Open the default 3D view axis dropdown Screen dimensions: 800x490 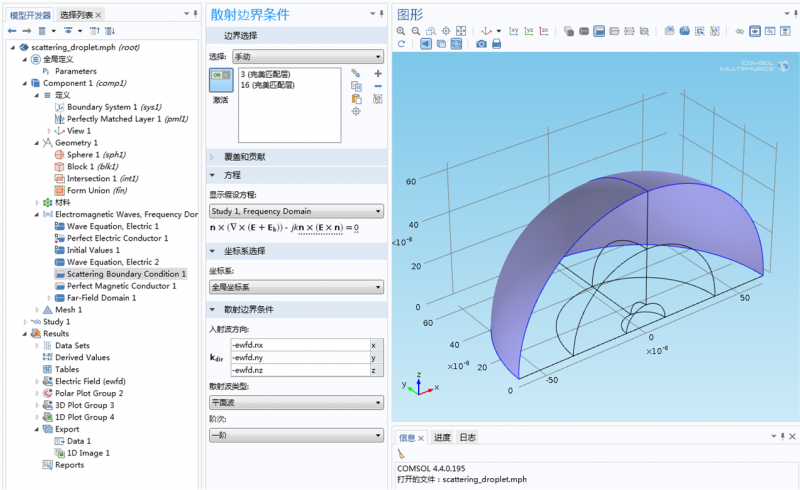point(498,31)
